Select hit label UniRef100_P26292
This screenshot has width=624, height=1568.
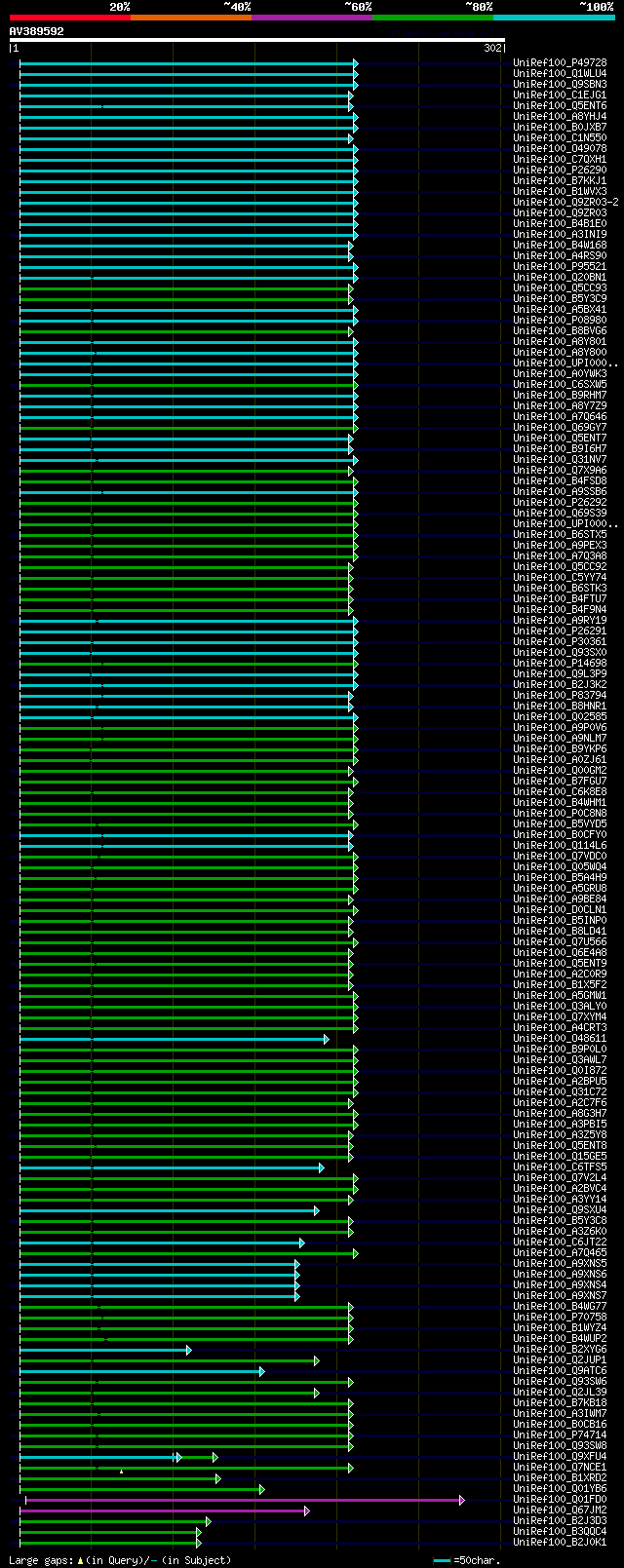pos(560,502)
